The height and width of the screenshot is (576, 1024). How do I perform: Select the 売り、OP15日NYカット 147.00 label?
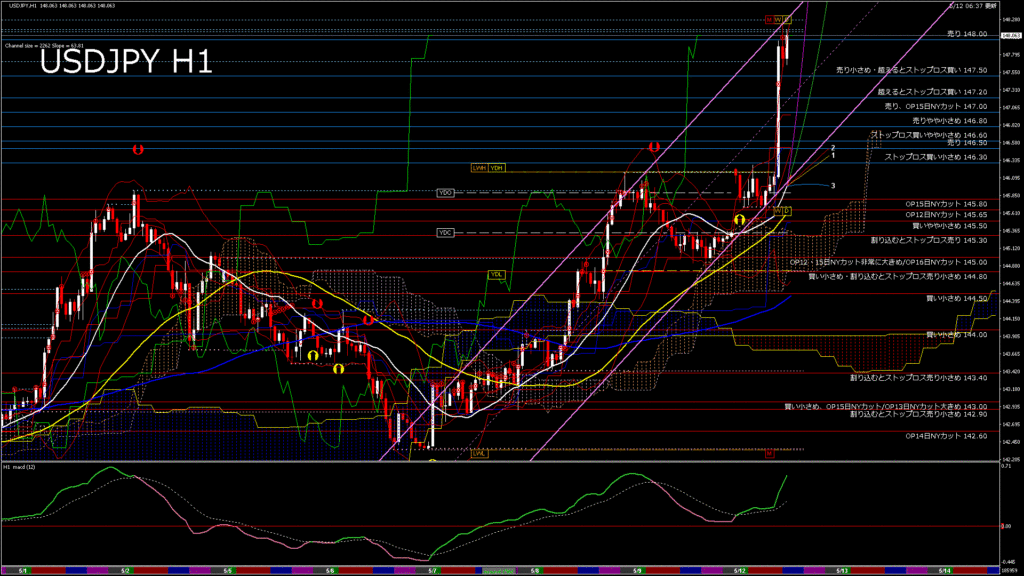(936, 106)
